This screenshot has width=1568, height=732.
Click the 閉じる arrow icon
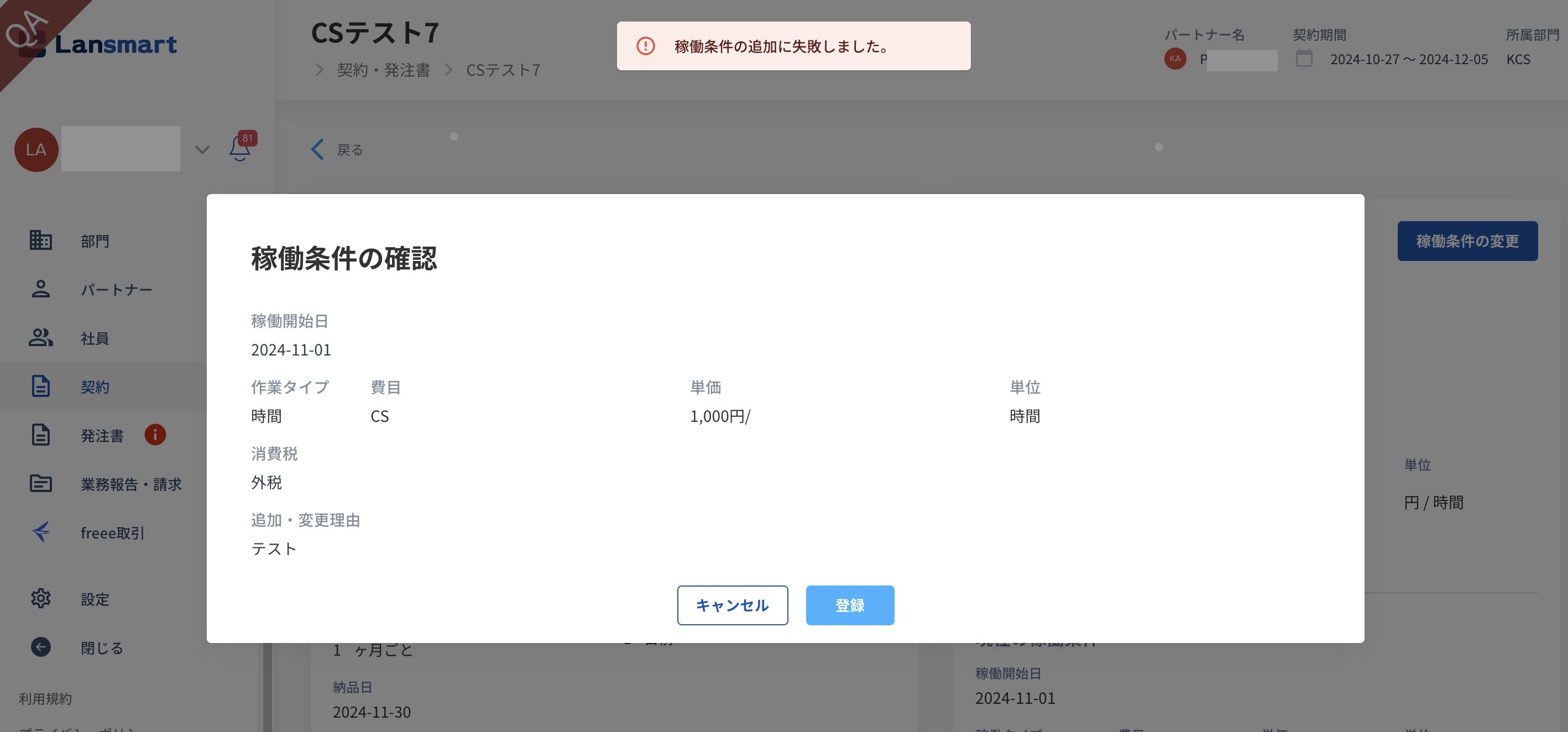(41, 647)
